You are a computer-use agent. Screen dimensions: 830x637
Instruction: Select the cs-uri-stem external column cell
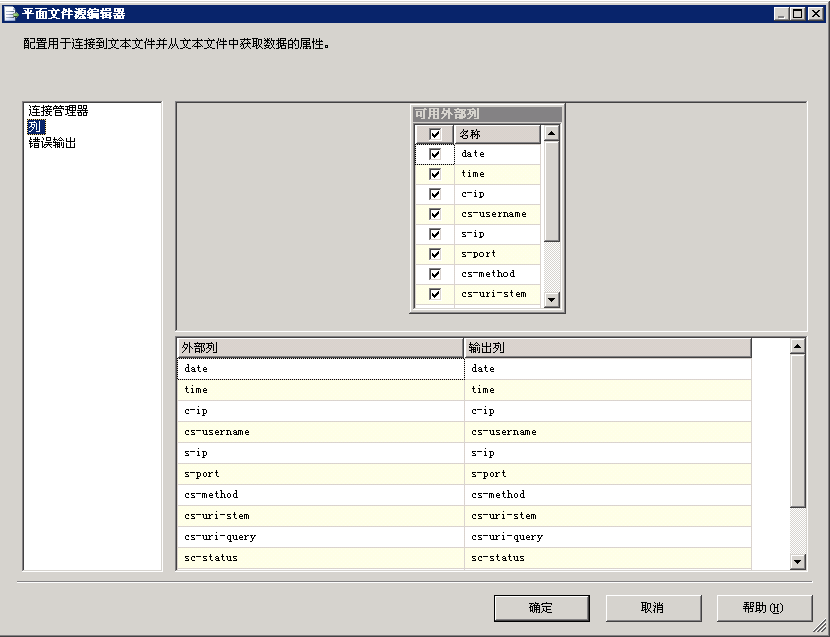click(x=321, y=516)
